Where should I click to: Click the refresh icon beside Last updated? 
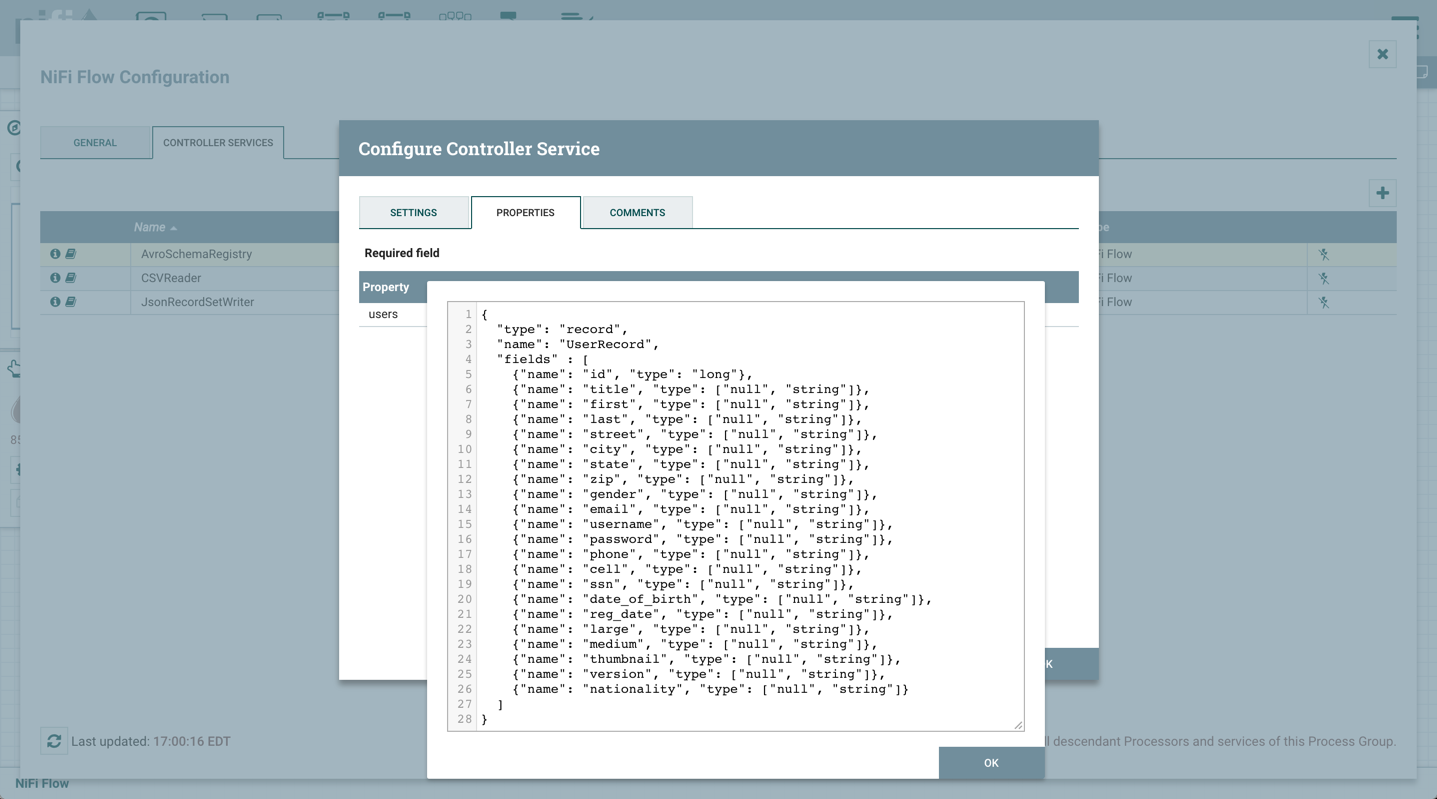coord(54,741)
